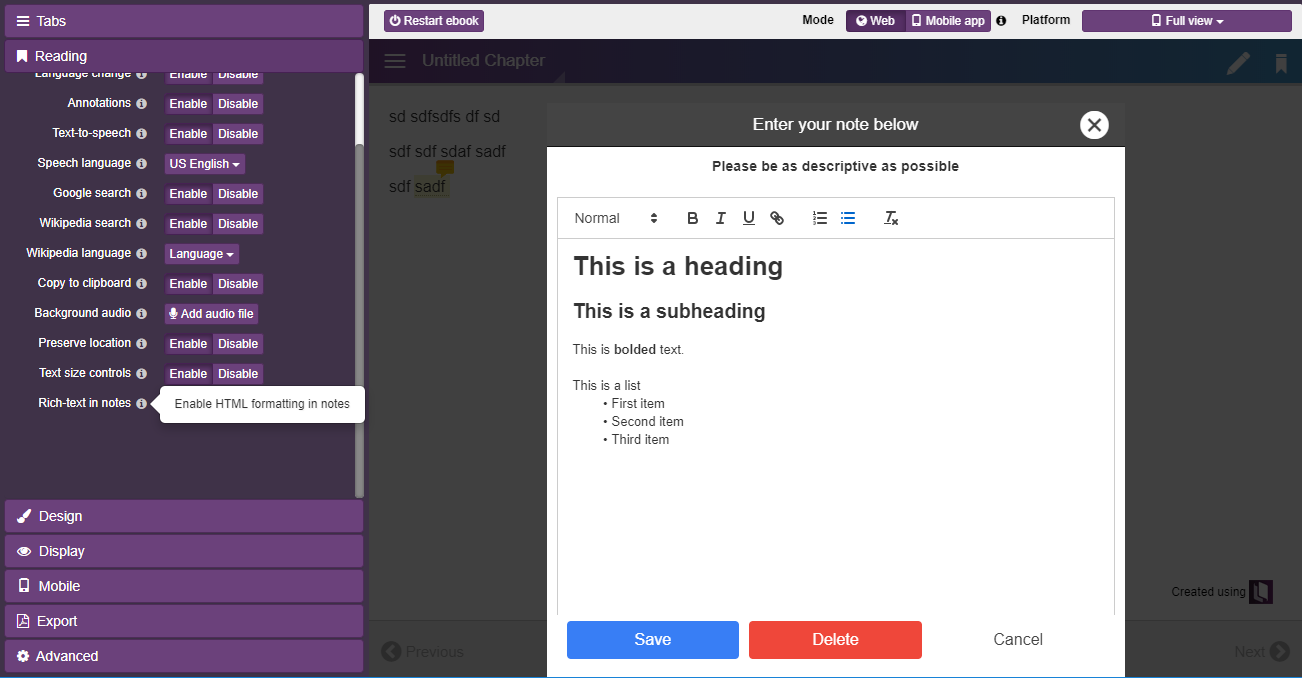Open the US English speech language dropdown
The width and height of the screenshot is (1302, 678).
[x=204, y=164]
